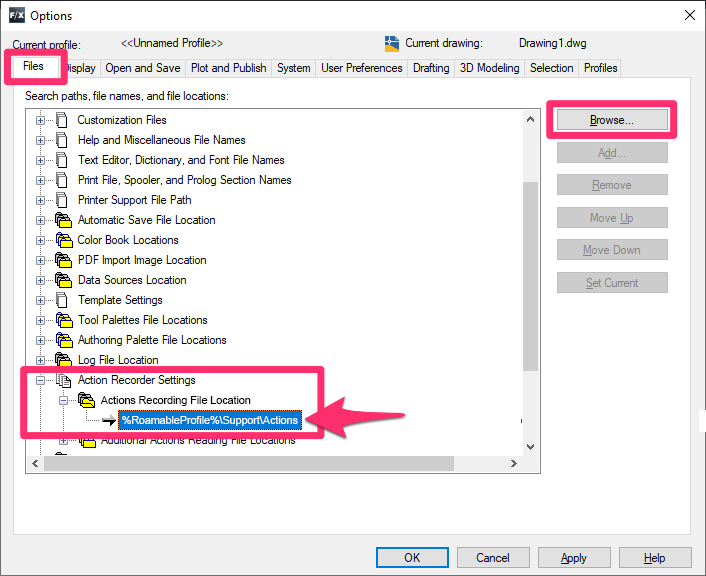Open the User Preferences tab
The image size is (706, 576).
click(x=362, y=68)
